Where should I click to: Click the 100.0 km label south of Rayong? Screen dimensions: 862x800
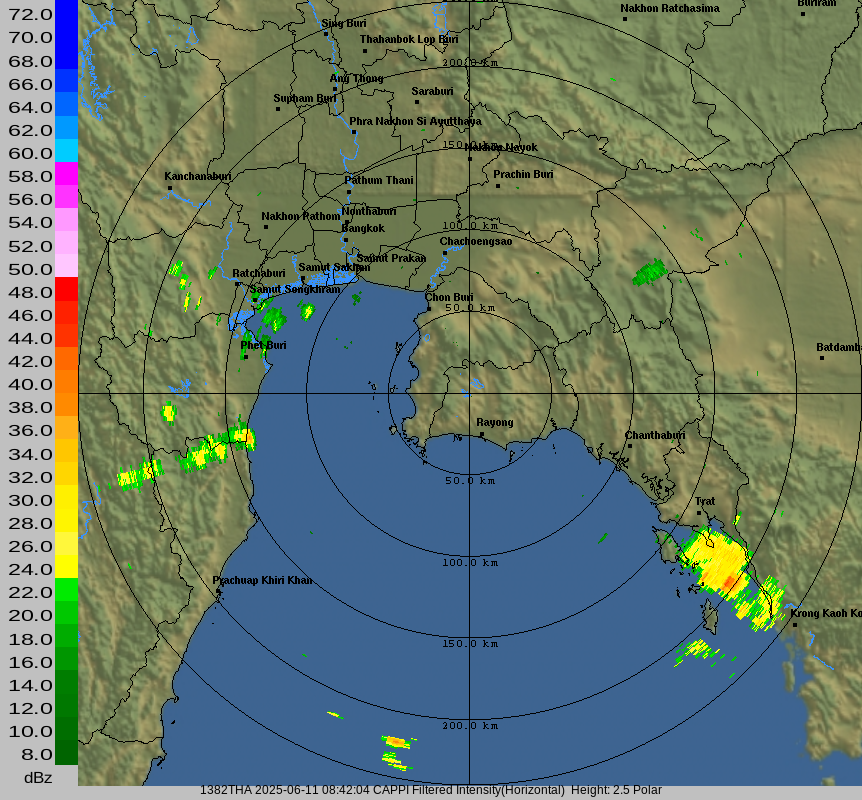point(470,563)
